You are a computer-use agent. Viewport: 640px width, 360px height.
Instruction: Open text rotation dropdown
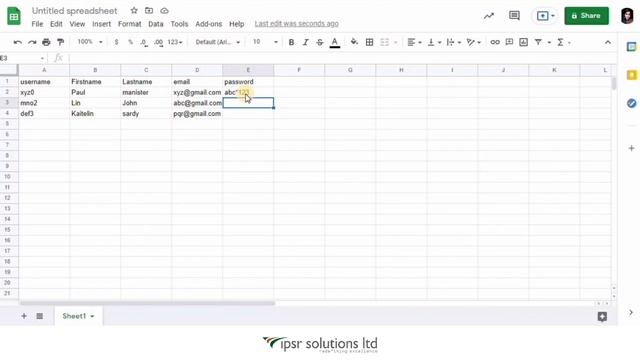pyautogui.click(x=473, y=42)
